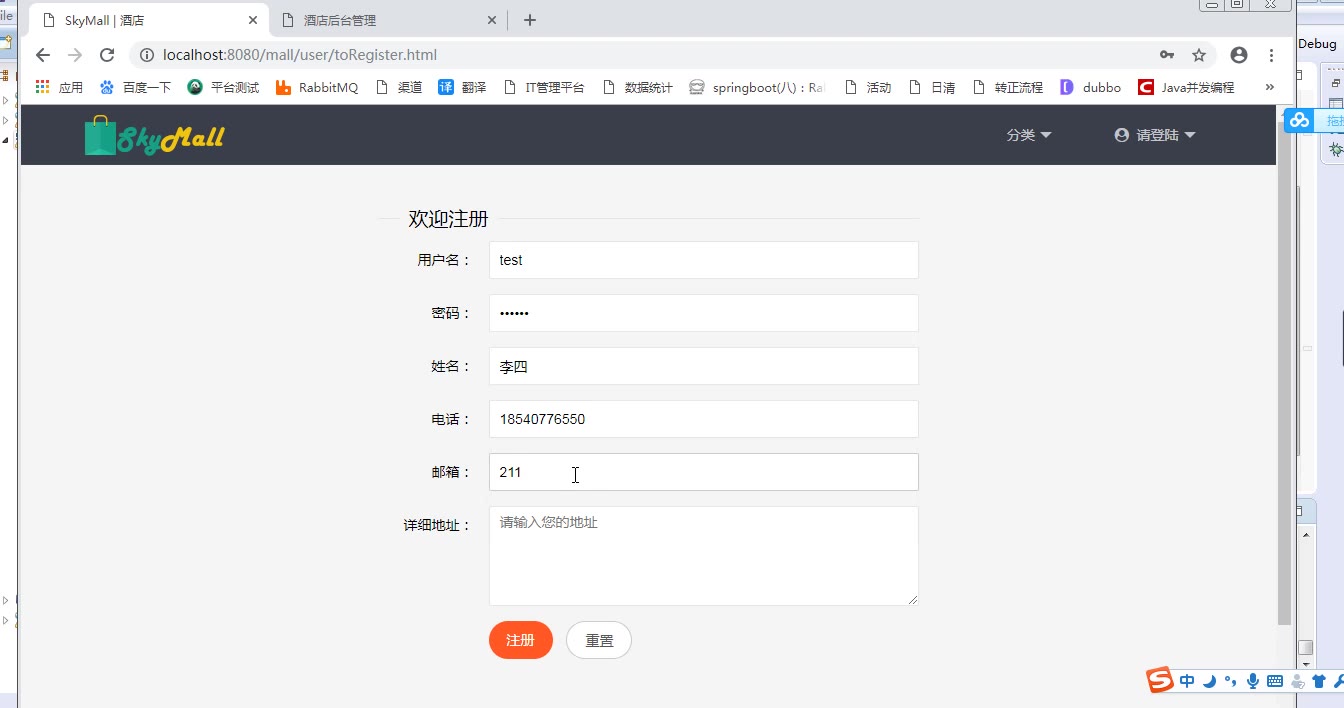
Task: Expand the 请登陆 login dropdown
Action: click(x=1155, y=135)
